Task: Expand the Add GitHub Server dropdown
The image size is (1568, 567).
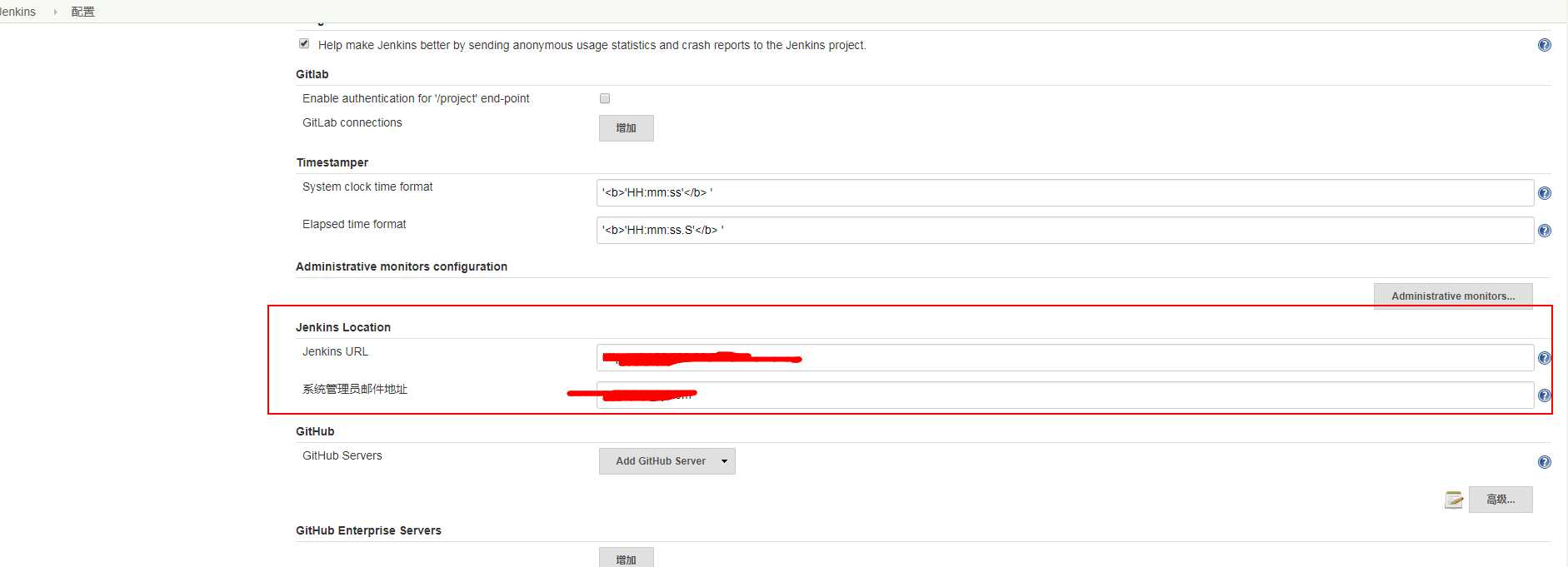Action: tap(724, 461)
